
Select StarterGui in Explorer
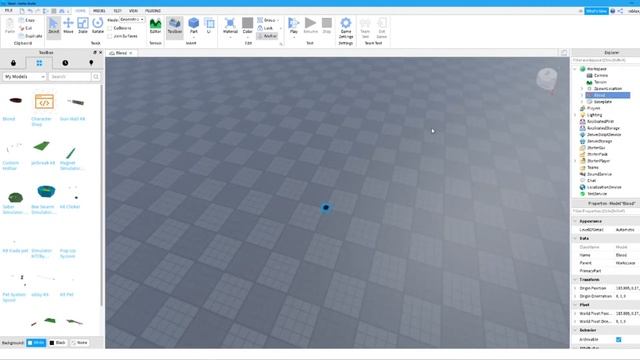596,148
